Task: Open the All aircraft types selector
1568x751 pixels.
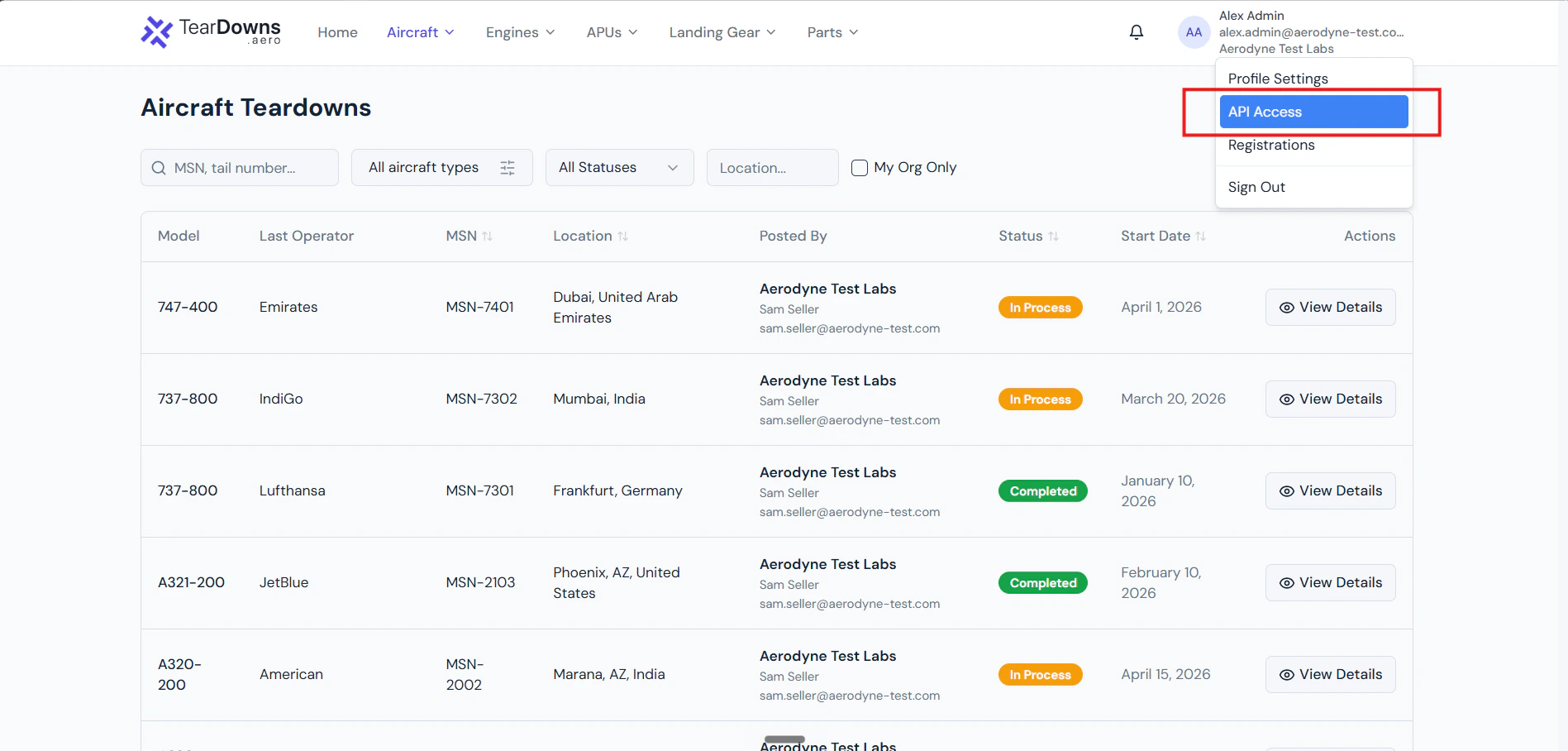Action: coord(442,168)
